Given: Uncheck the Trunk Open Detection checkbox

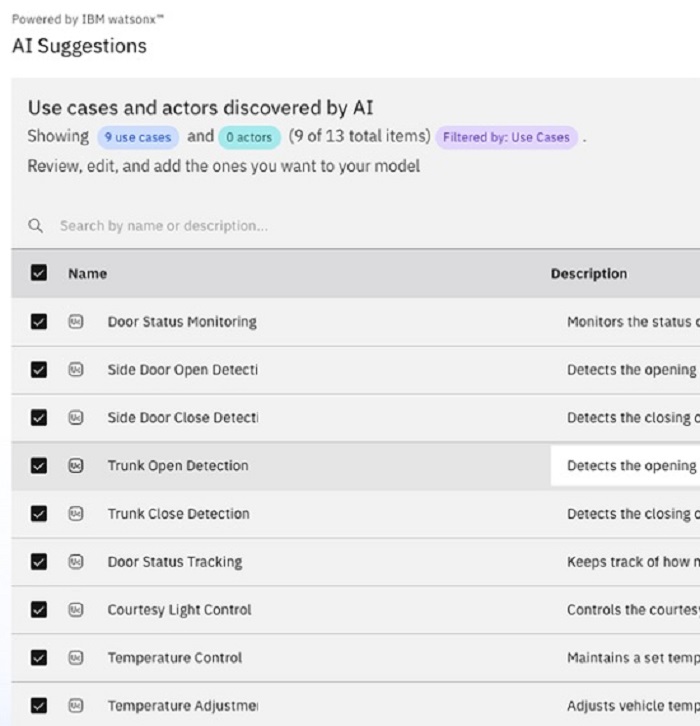Looking at the screenshot, I should pyautogui.click(x=39, y=466).
